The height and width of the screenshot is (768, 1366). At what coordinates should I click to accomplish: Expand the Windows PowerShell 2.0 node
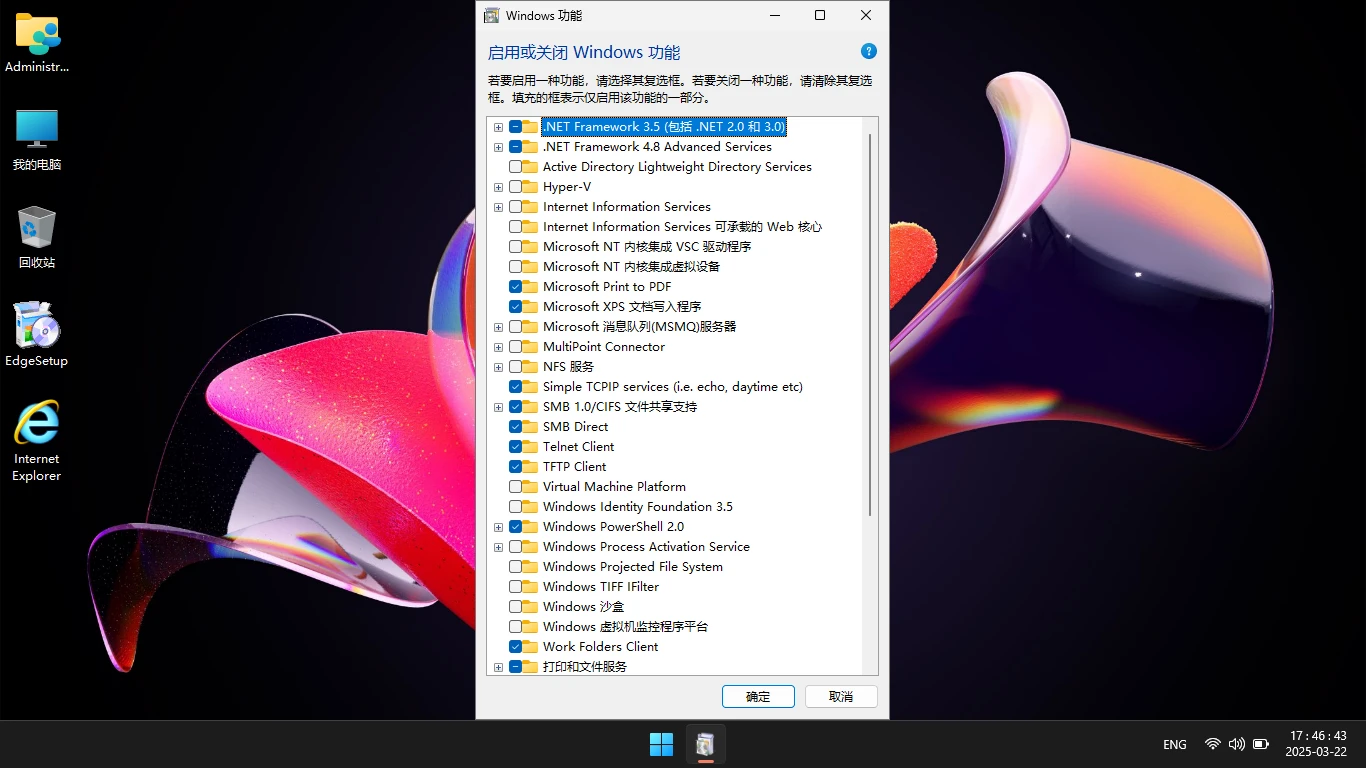pyautogui.click(x=498, y=527)
